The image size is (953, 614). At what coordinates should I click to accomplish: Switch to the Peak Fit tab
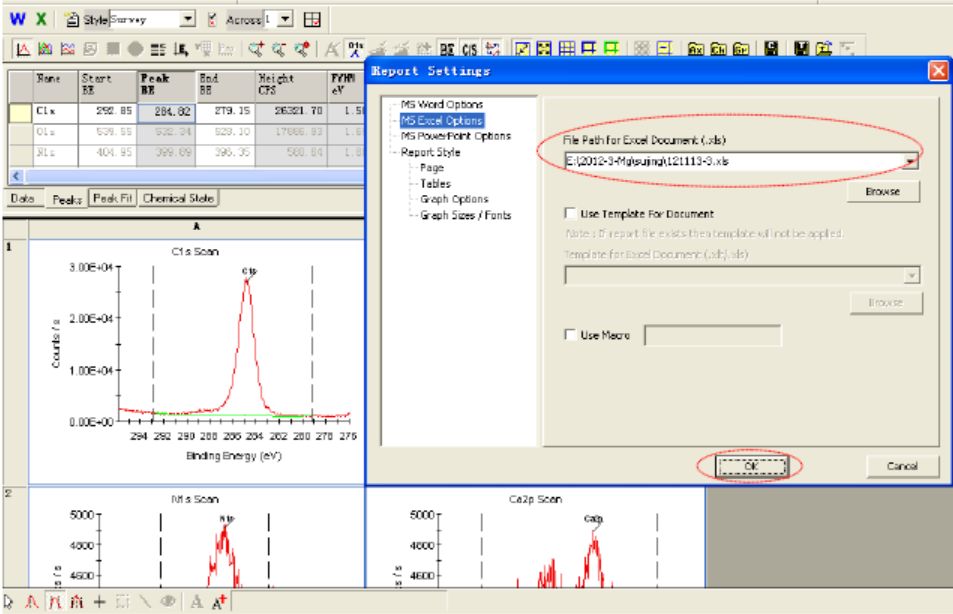click(x=112, y=198)
